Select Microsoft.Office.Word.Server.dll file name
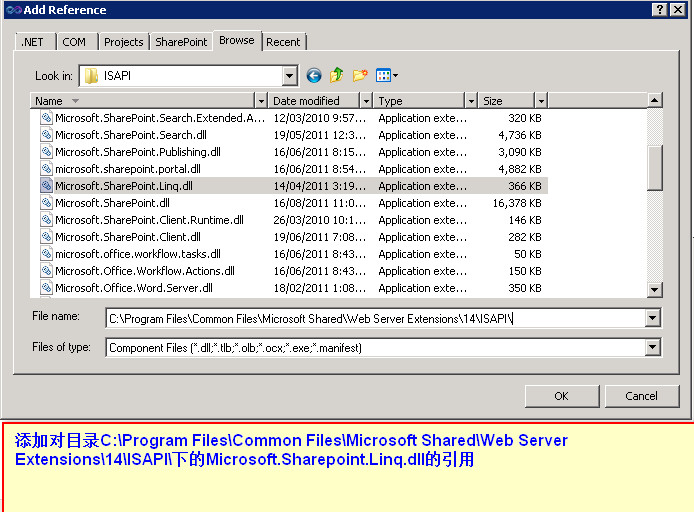 [x=134, y=288]
